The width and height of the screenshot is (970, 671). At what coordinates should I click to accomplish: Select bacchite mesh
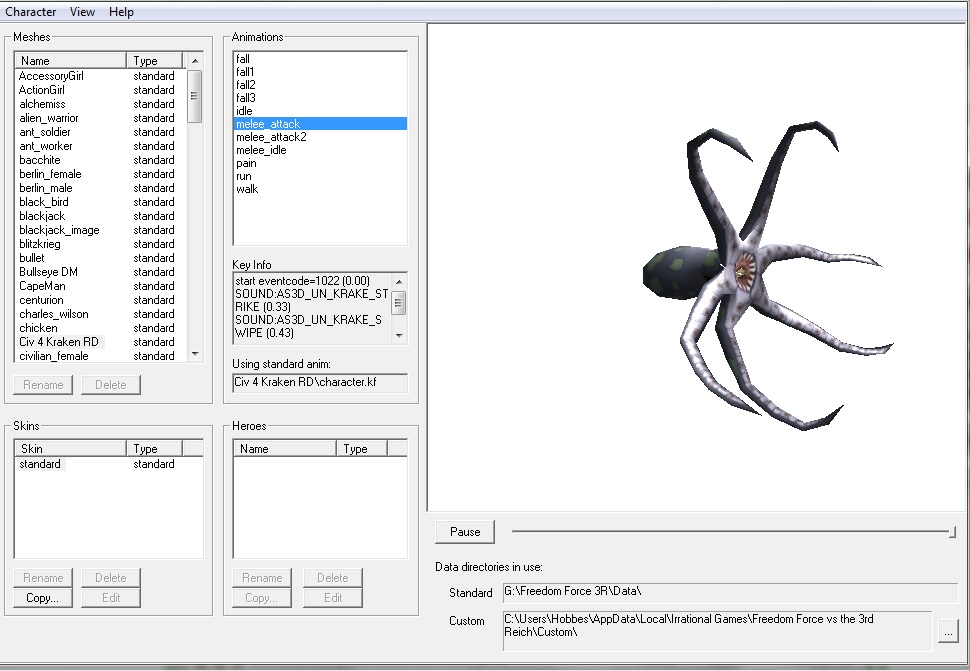pyautogui.click(x=100, y=160)
